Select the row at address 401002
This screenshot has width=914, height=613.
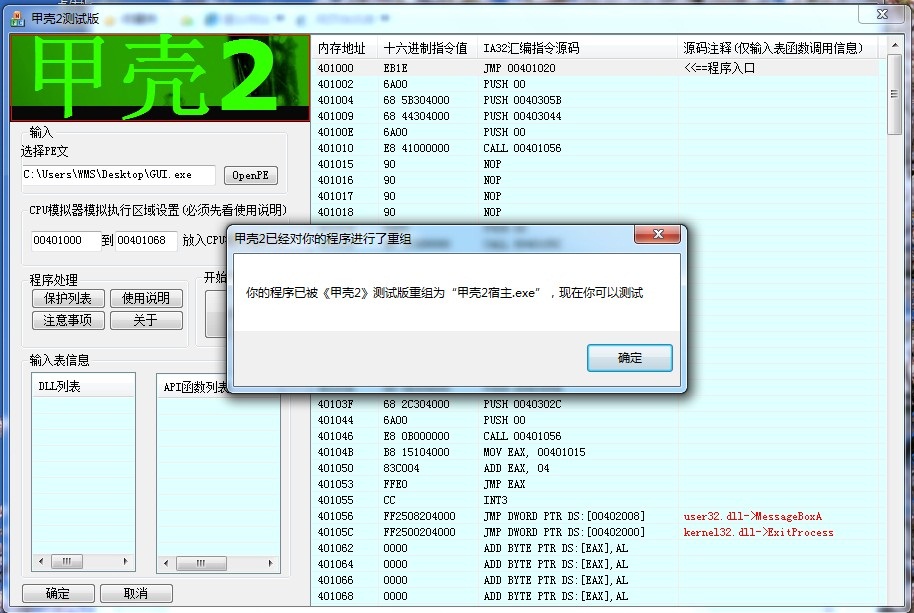[595, 84]
